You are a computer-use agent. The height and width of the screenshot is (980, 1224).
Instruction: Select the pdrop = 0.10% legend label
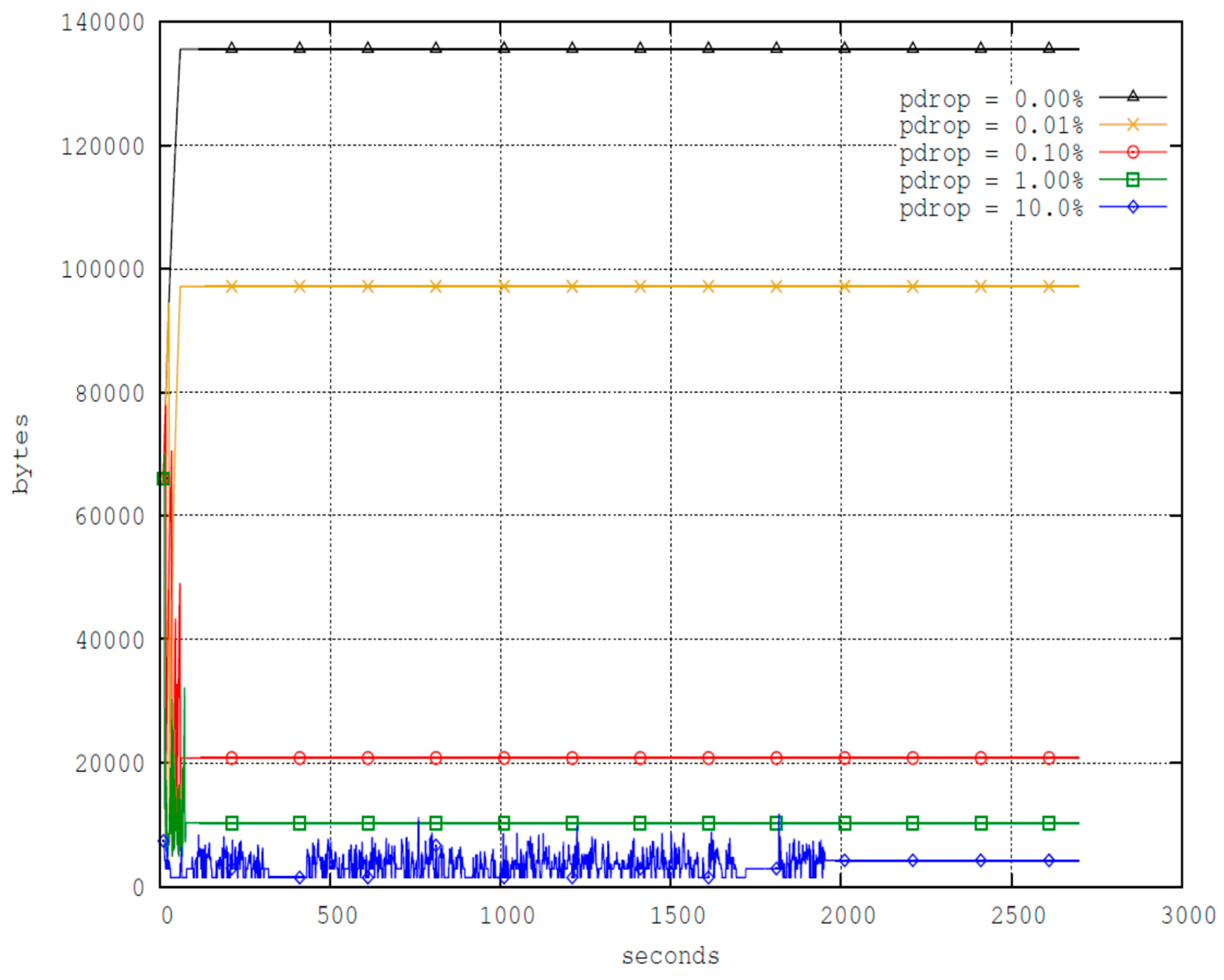pos(991,153)
